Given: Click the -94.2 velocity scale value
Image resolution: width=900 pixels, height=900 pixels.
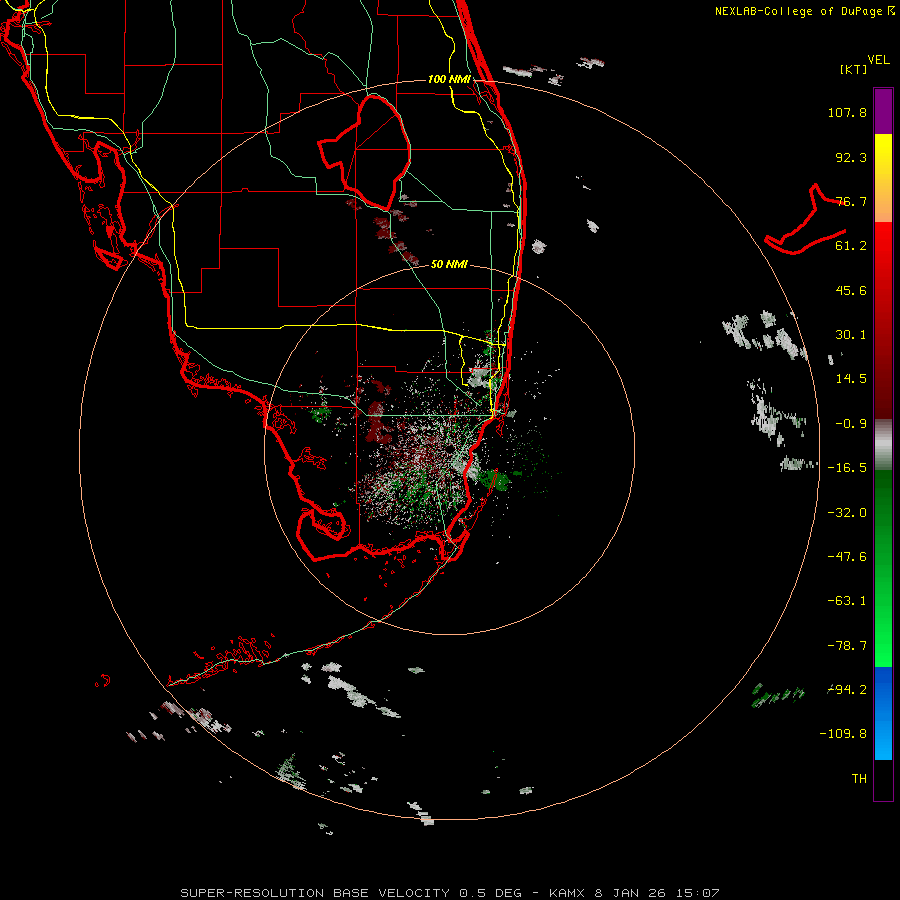Looking at the screenshot, I should click(x=847, y=690).
